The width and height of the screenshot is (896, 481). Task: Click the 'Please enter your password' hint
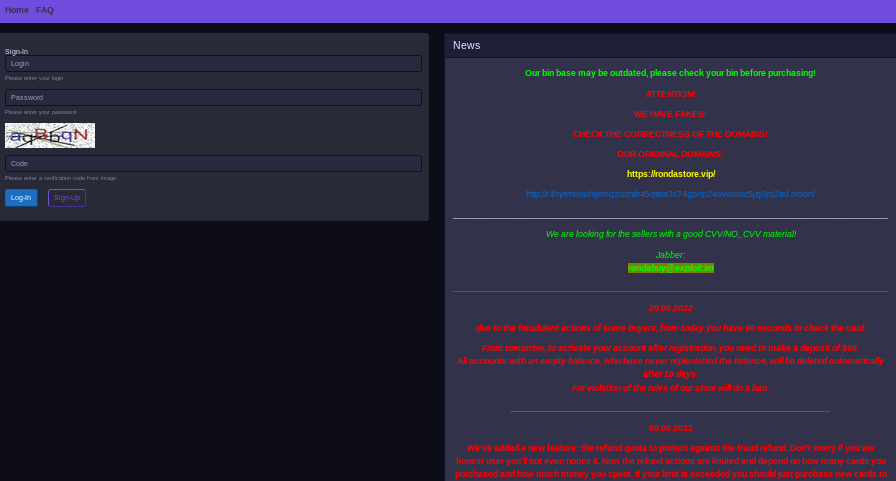40,112
